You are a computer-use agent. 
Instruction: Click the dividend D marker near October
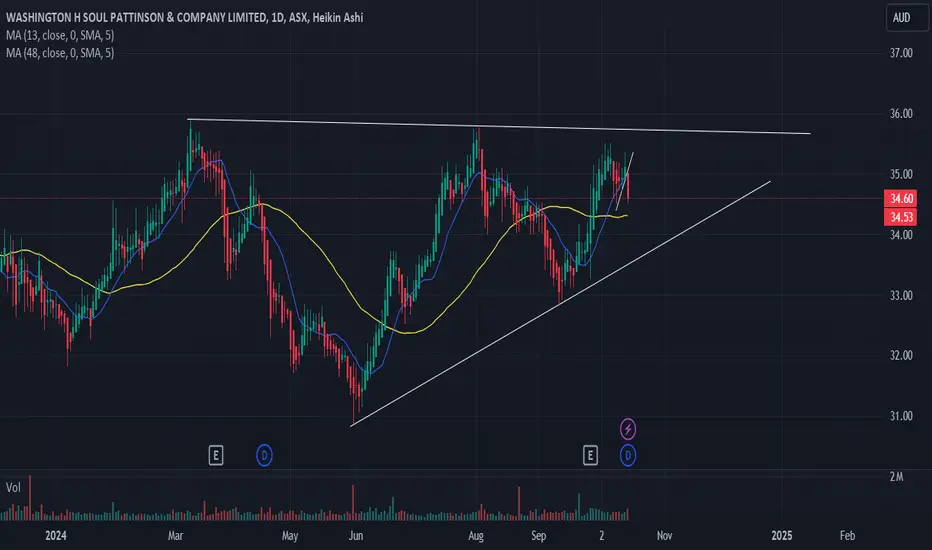pyautogui.click(x=628, y=456)
